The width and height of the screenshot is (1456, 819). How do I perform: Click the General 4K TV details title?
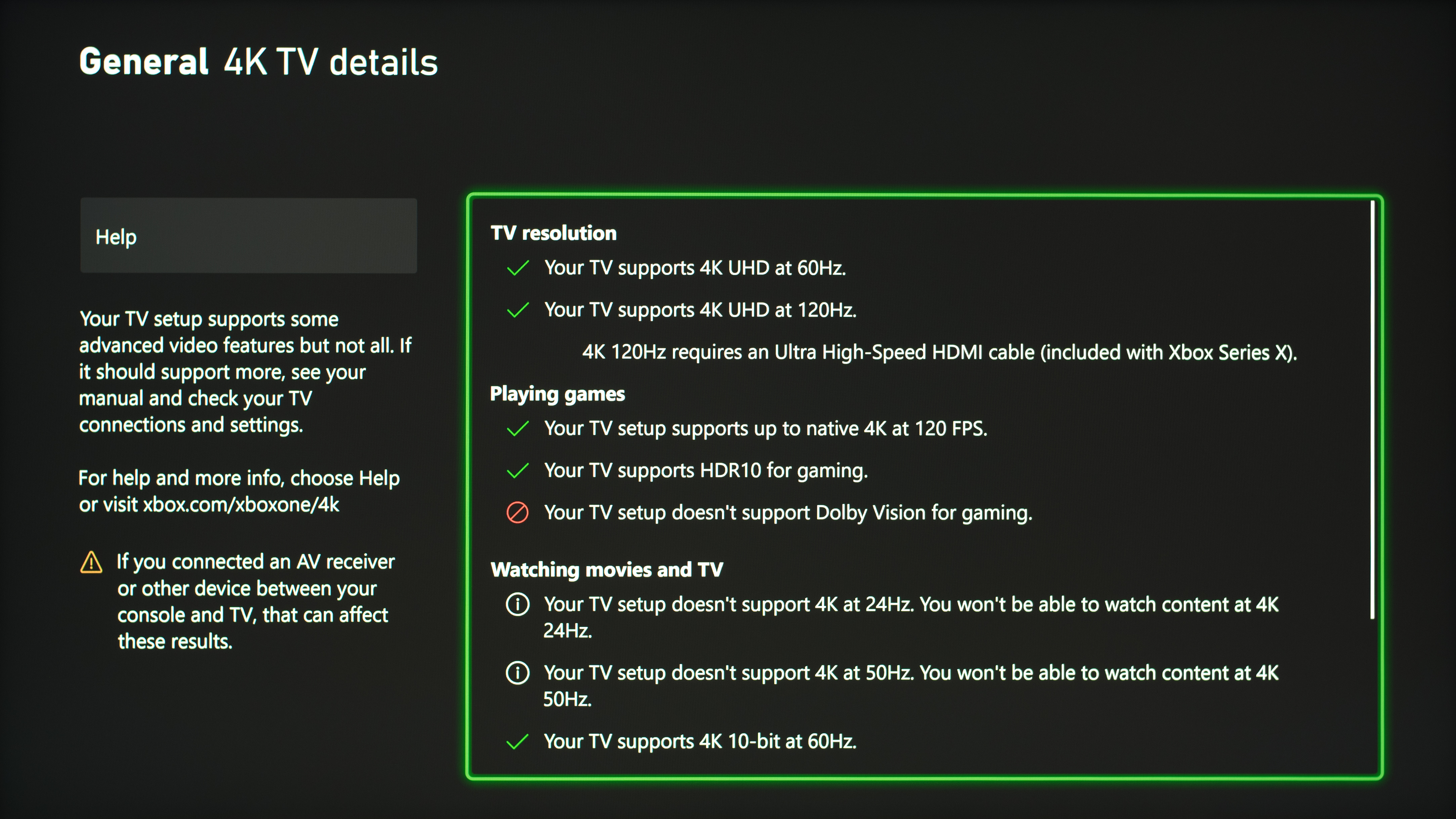tap(258, 62)
